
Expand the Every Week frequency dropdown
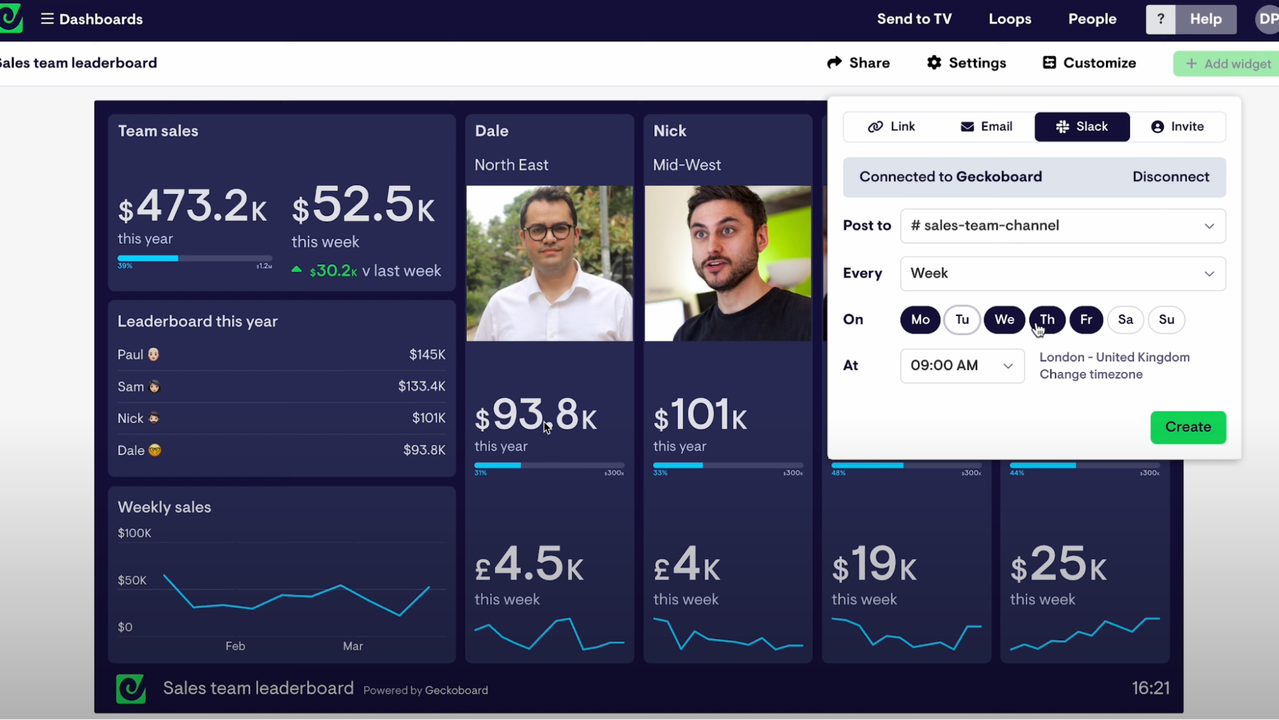click(x=1062, y=273)
